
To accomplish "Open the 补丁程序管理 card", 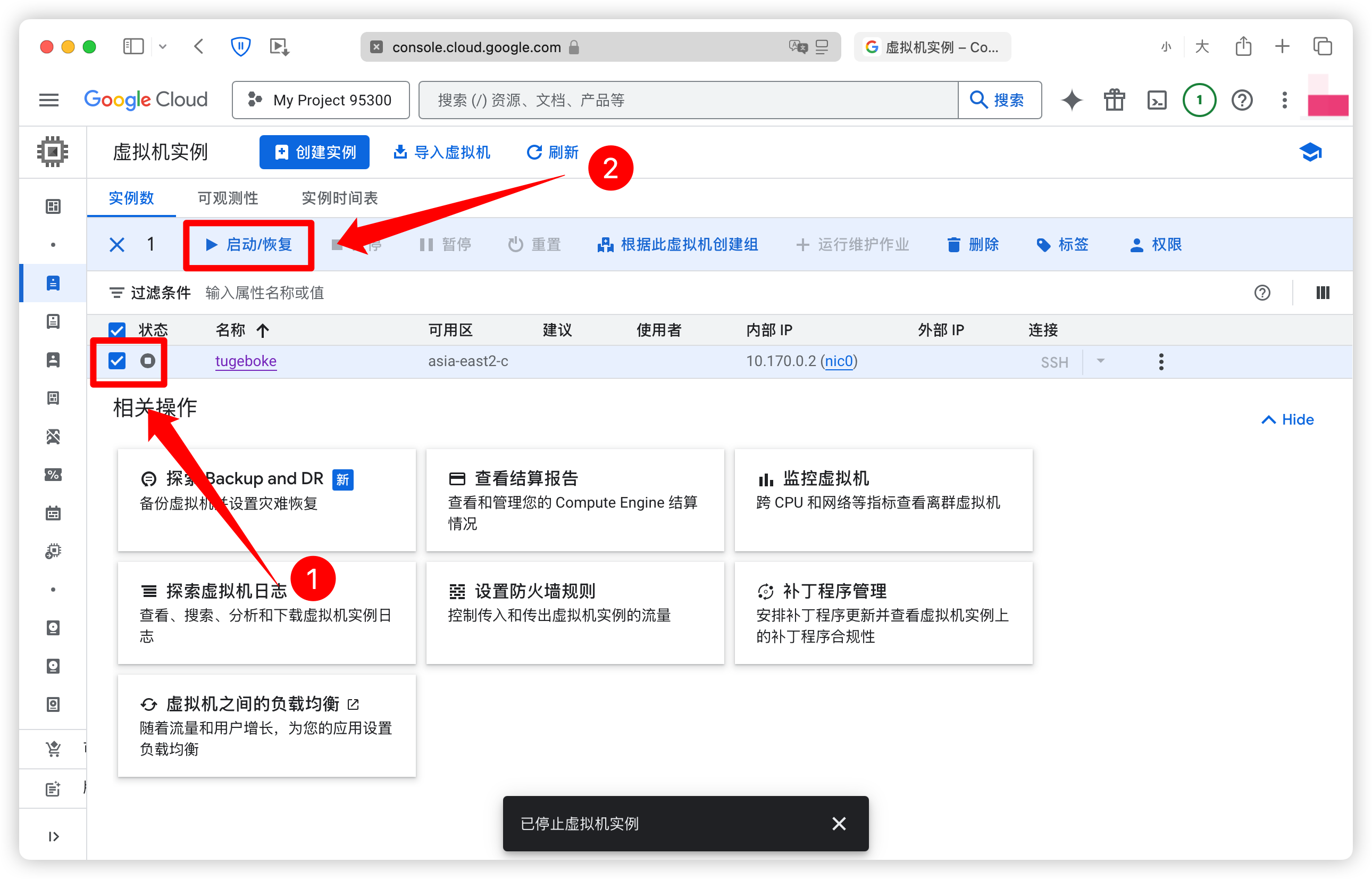I will [883, 613].
